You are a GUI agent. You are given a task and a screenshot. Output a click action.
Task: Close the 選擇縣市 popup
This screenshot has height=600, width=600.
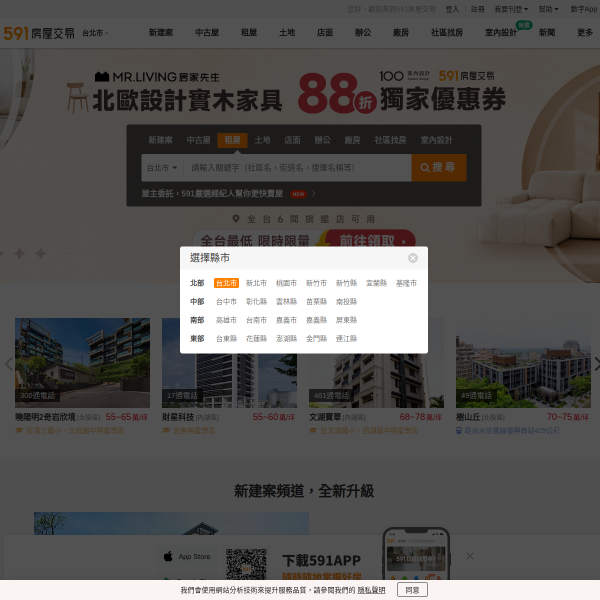pyautogui.click(x=412, y=258)
